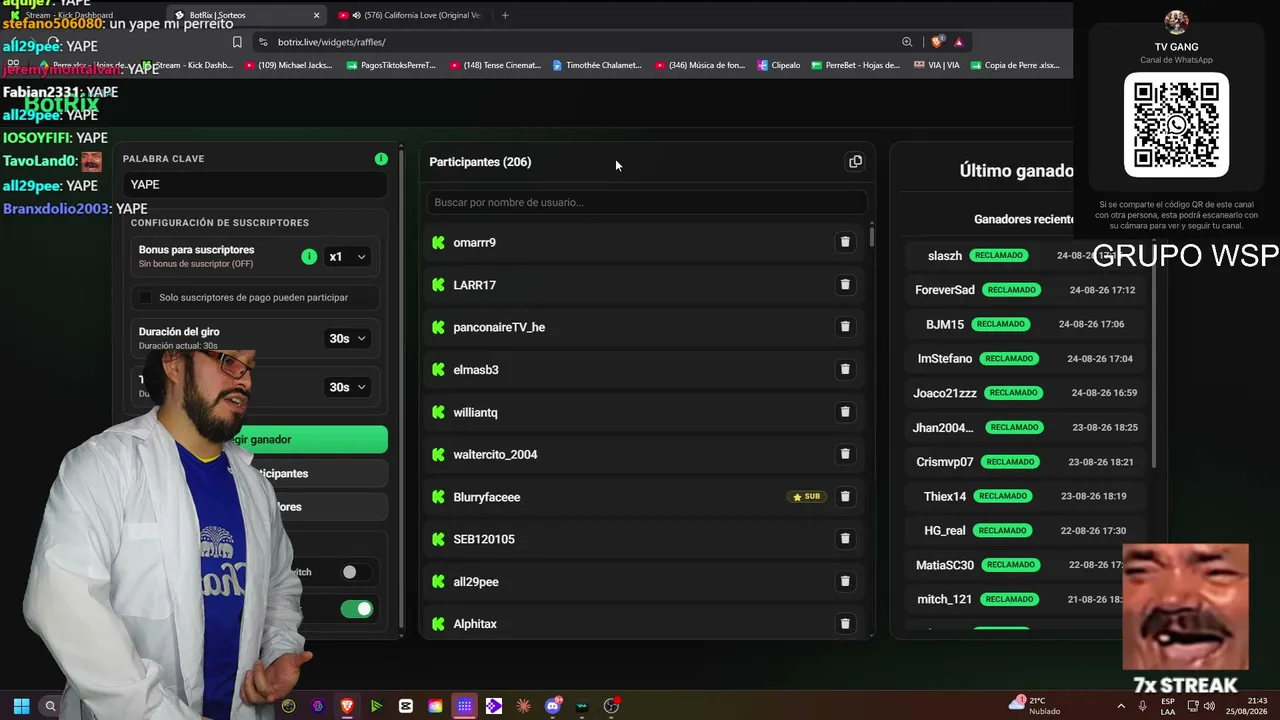
Task: Show hidden system tray icons
Action: point(1121,706)
